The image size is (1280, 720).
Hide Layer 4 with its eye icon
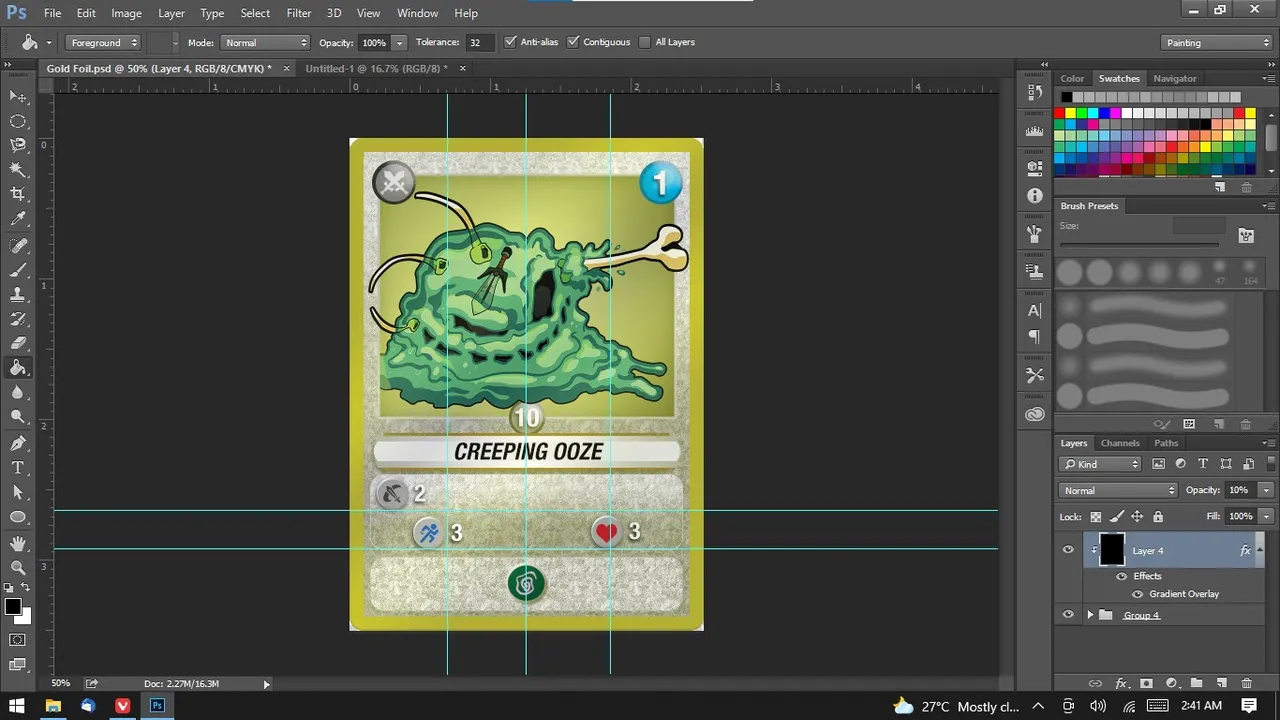click(1068, 550)
